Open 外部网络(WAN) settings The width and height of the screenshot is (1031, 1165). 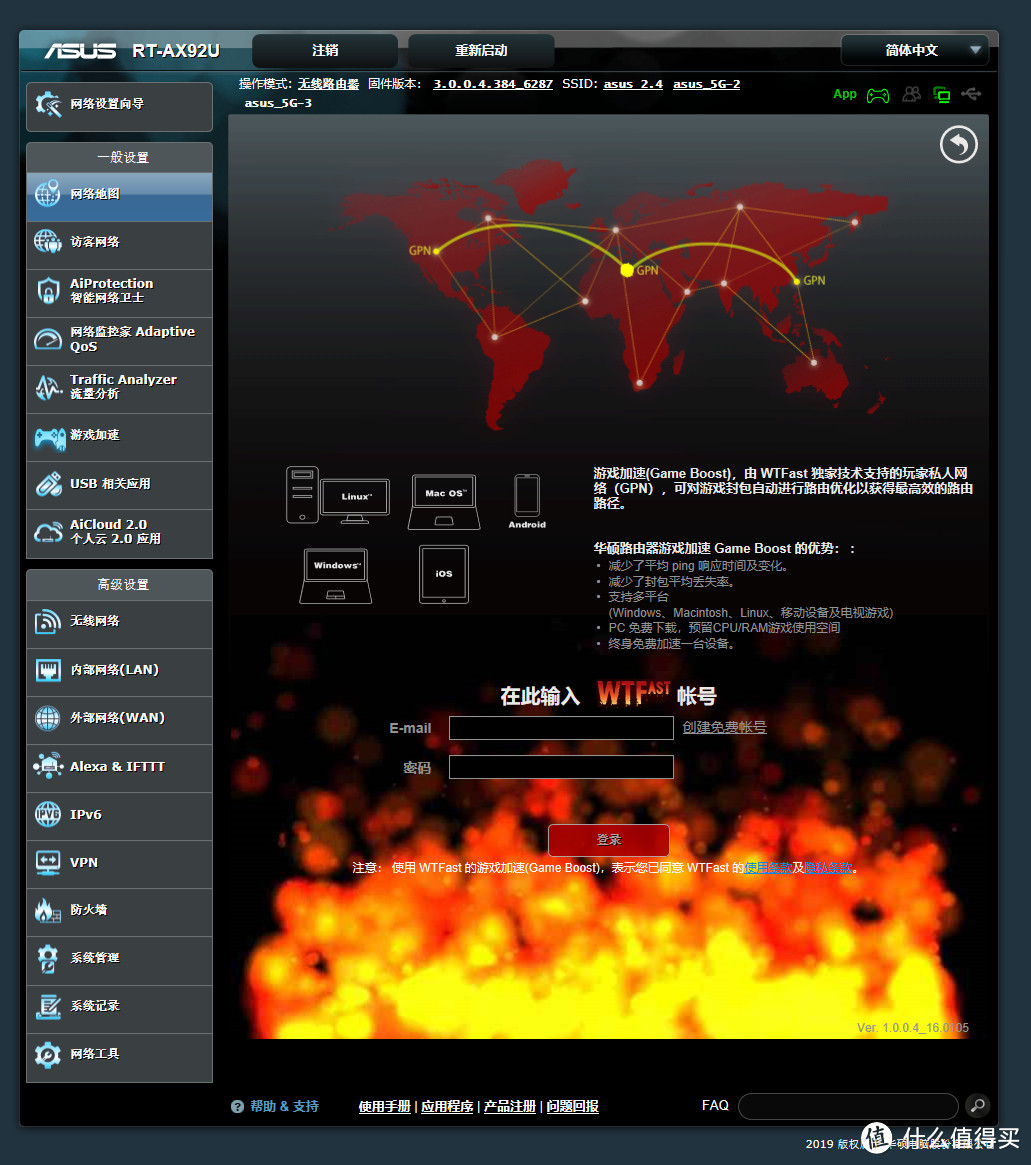[120, 721]
